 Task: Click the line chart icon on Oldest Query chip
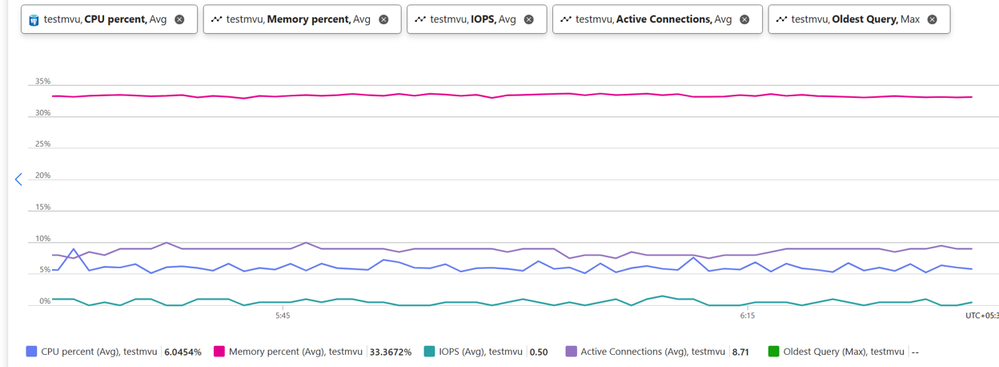(x=781, y=20)
